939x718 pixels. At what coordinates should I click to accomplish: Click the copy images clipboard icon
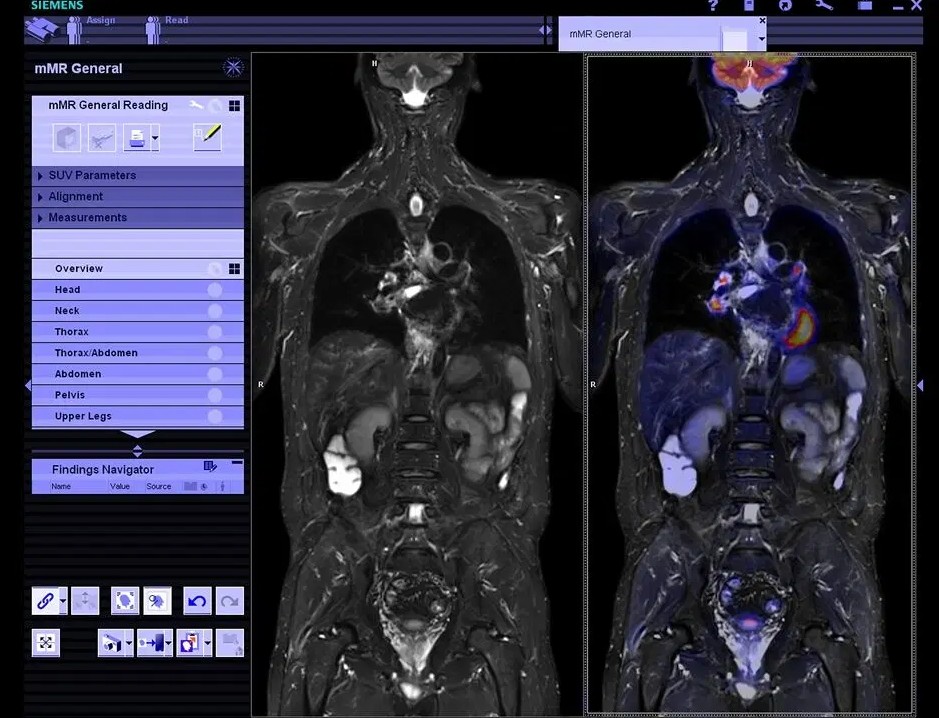[x=190, y=643]
